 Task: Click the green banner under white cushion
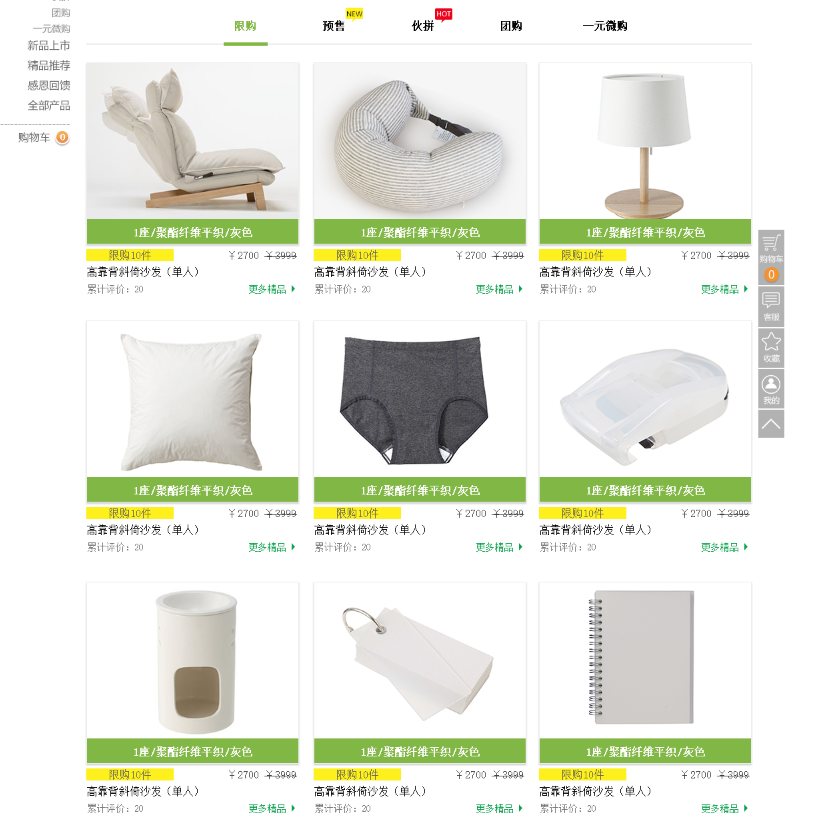pyautogui.click(x=193, y=490)
